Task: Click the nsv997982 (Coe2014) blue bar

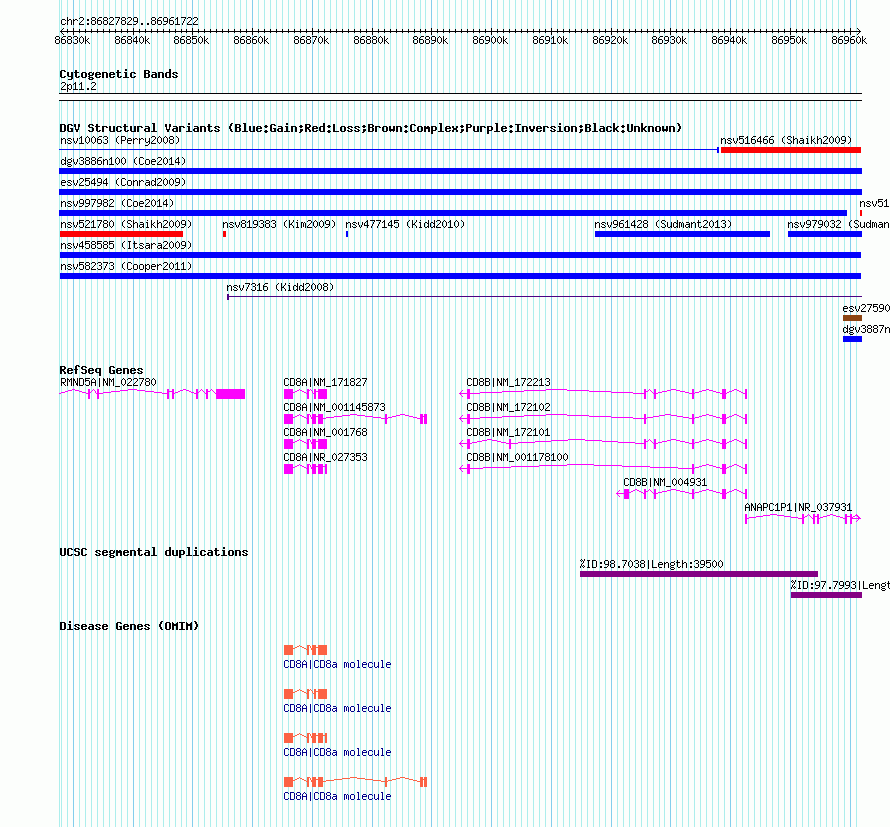Action: pyautogui.click(x=453, y=213)
